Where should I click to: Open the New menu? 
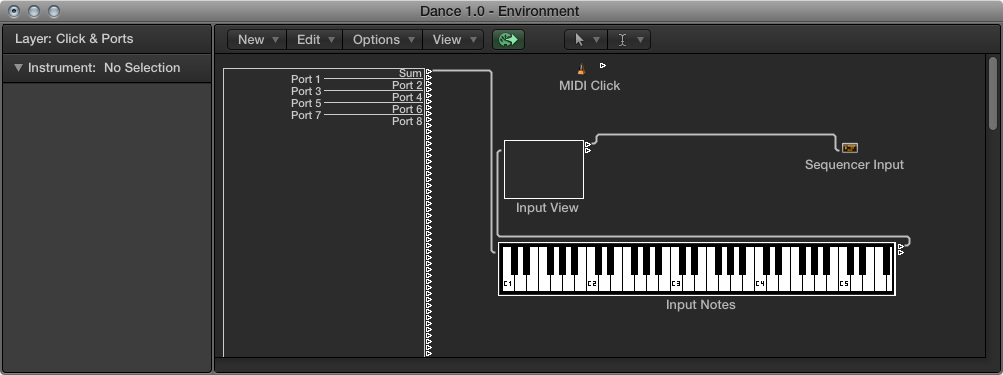tap(257, 40)
